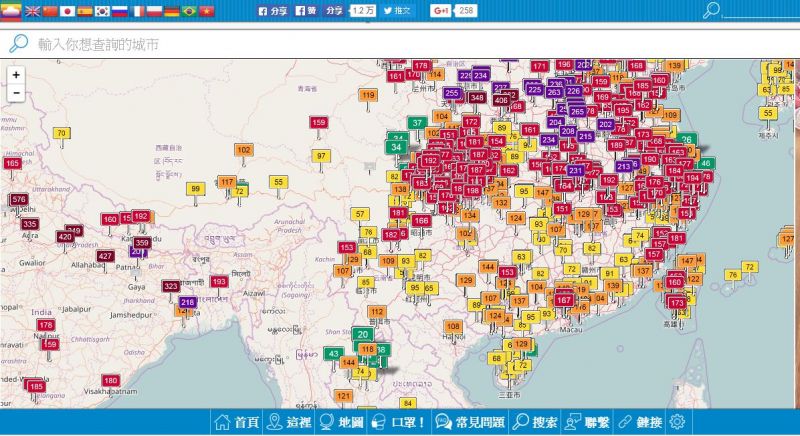Click the dark red 406 AQI marker

(501, 100)
